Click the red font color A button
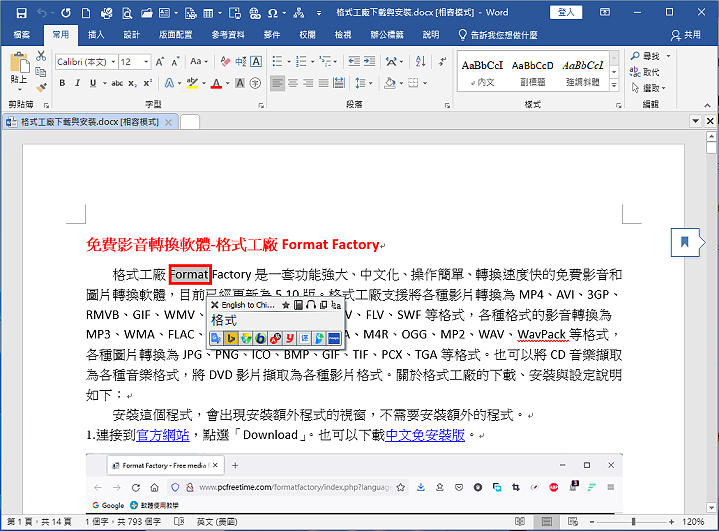Screen dimensions: 719x531 coord(216,83)
